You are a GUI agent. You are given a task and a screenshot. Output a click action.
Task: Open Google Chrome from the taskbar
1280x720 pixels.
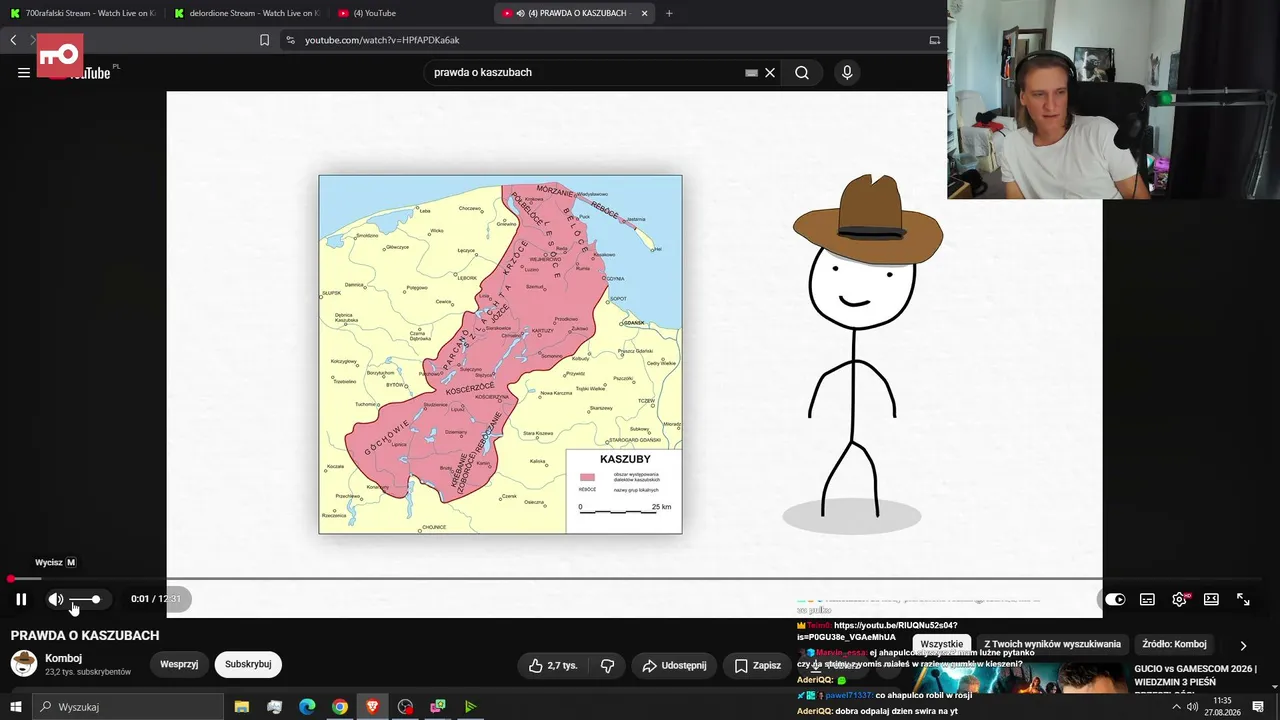click(340, 707)
